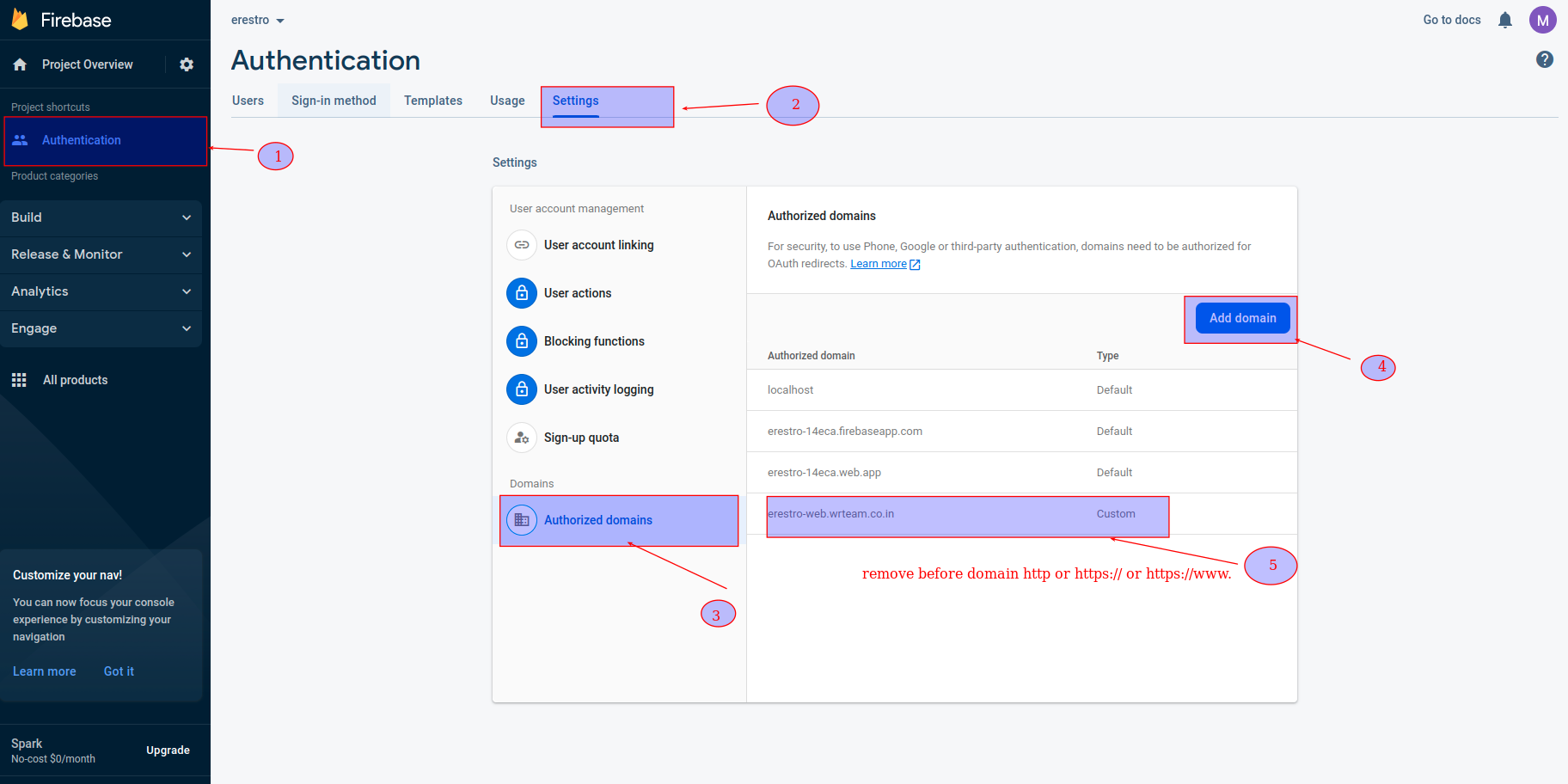
Task: Switch to the Templates tab
Action: (433, 101)
